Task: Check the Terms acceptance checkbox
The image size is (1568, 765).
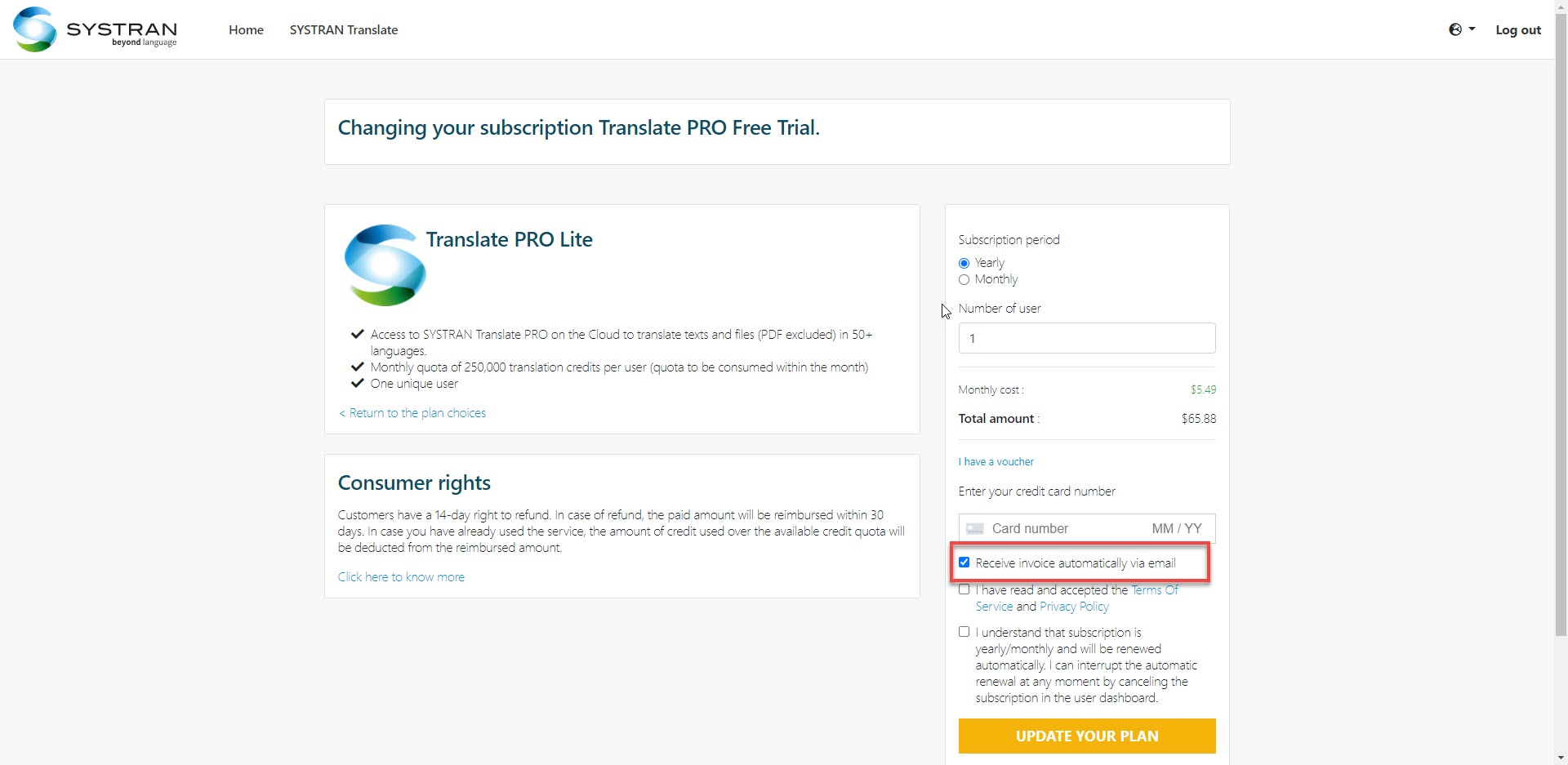Action: (964, 589)
